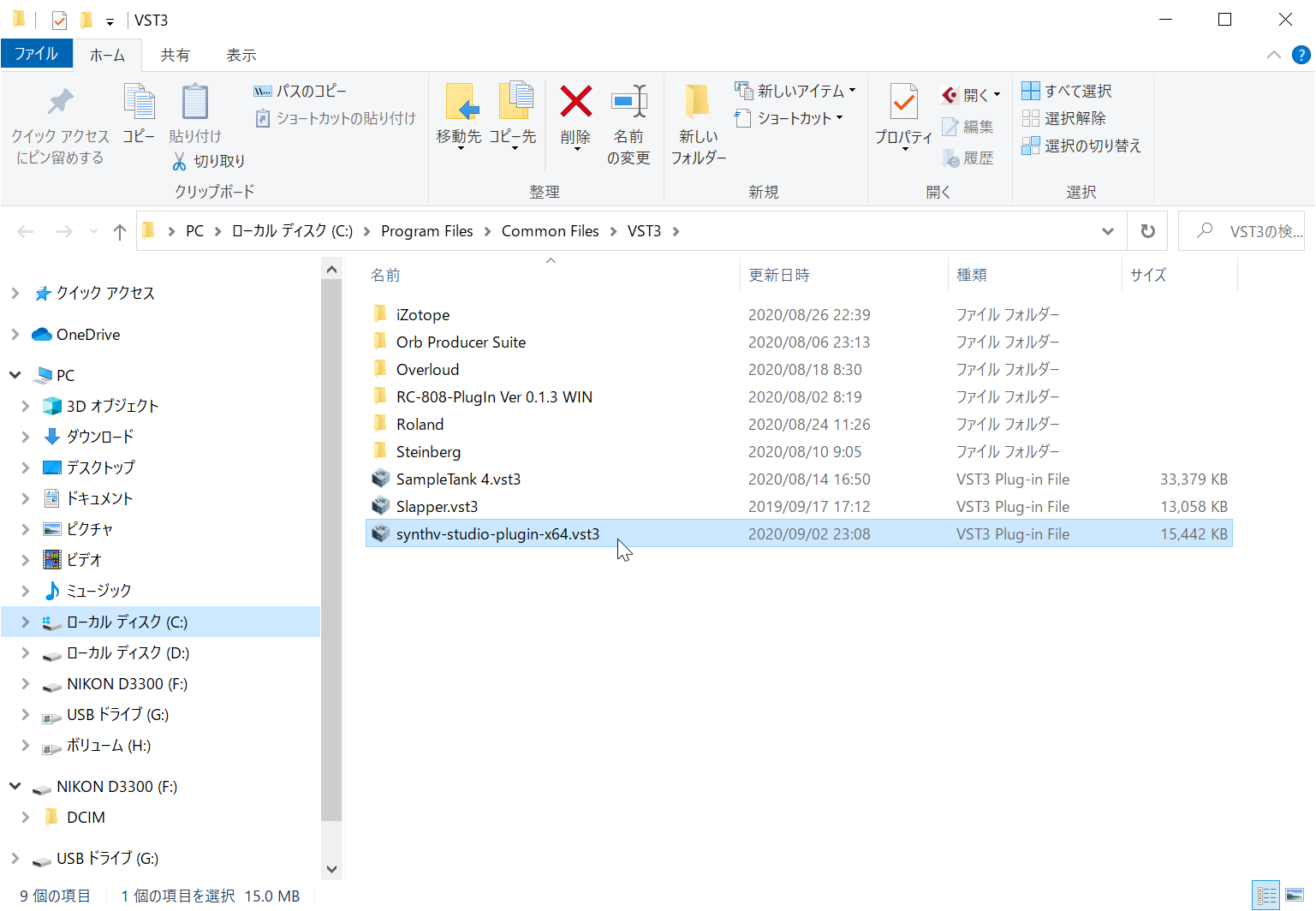Select Local Disk (D:) in the tree

(128, 652)
